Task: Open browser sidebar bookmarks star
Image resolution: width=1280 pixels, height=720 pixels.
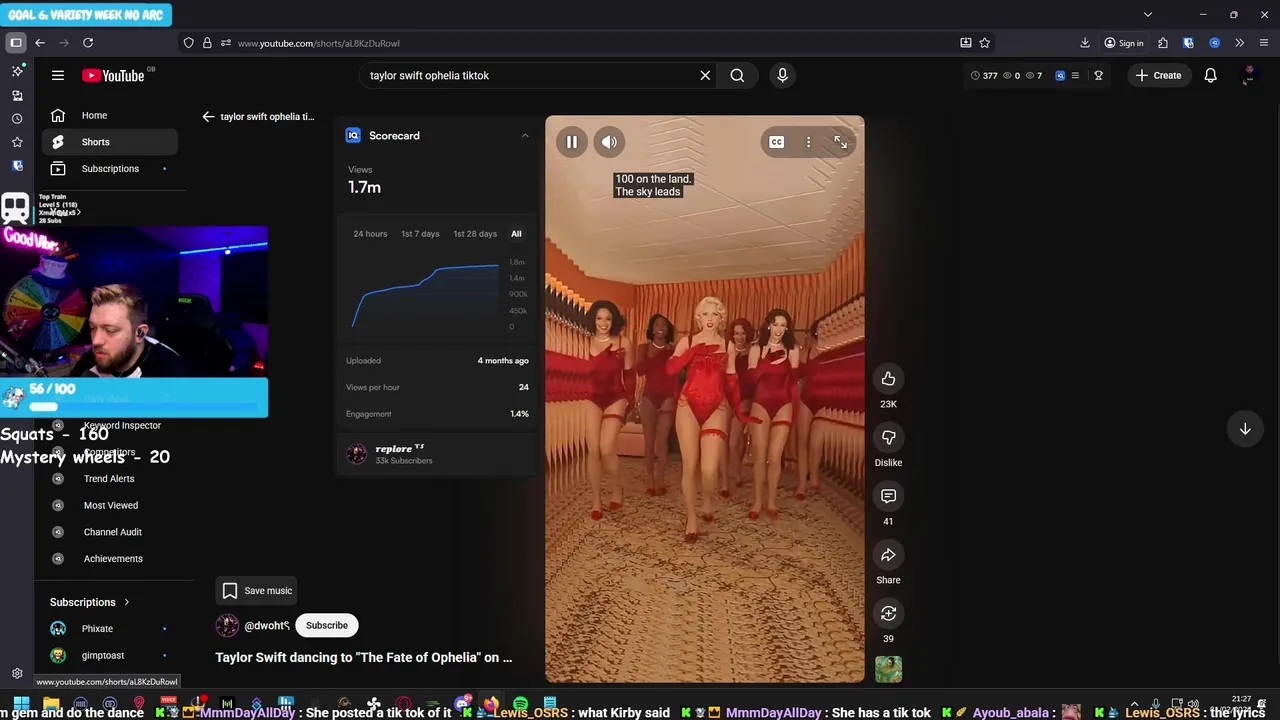Action: (x=17, y=142)
